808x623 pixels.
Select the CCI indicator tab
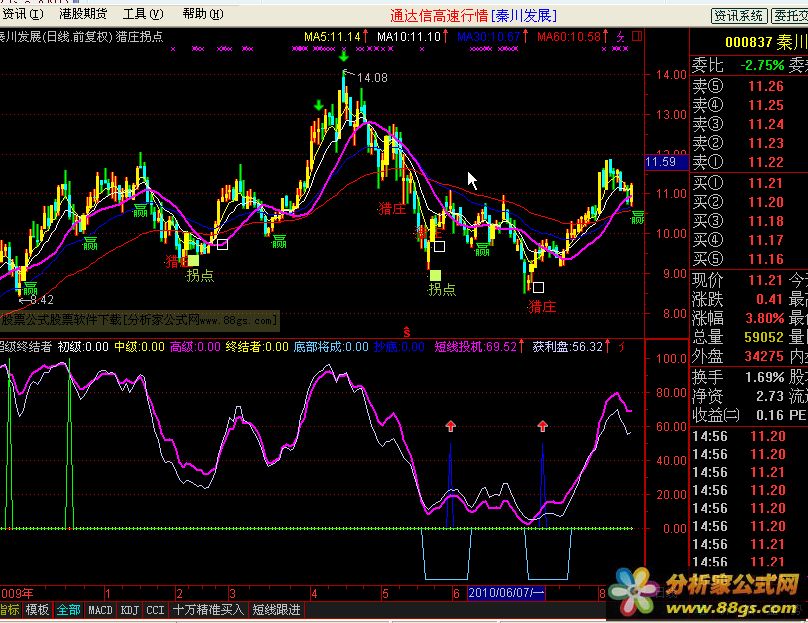pos(156,610)
